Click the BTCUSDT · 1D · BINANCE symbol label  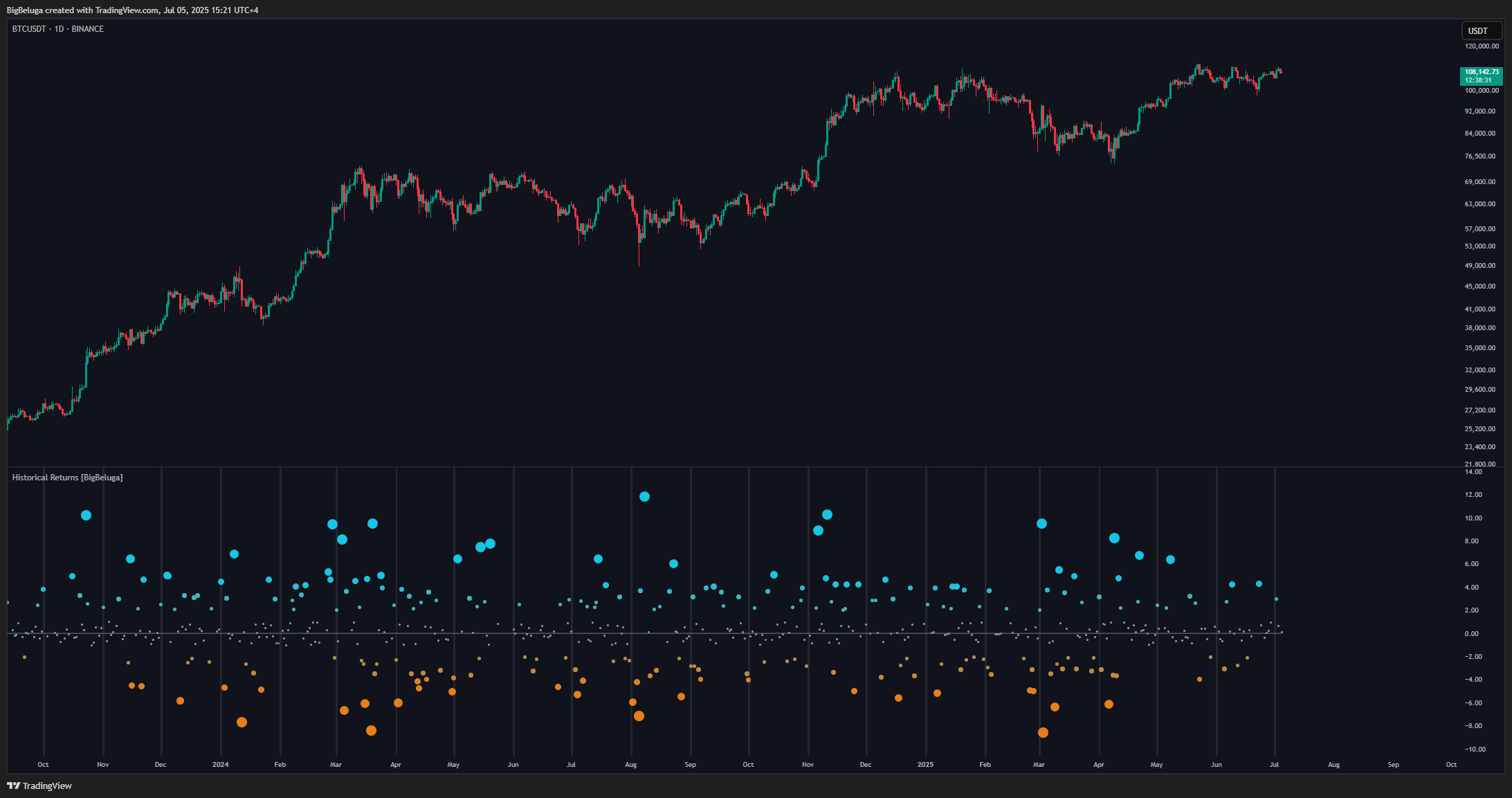click(58, 29)
